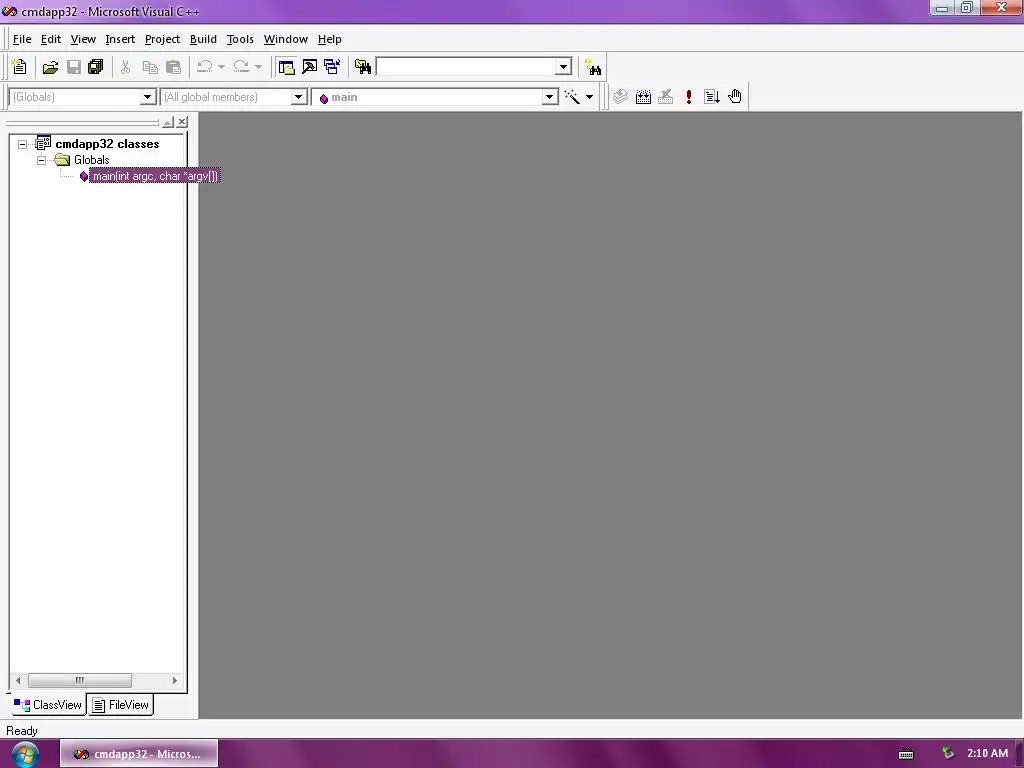Click the Build icon
Screen dimensions: 1024x768
coord(643,97)
